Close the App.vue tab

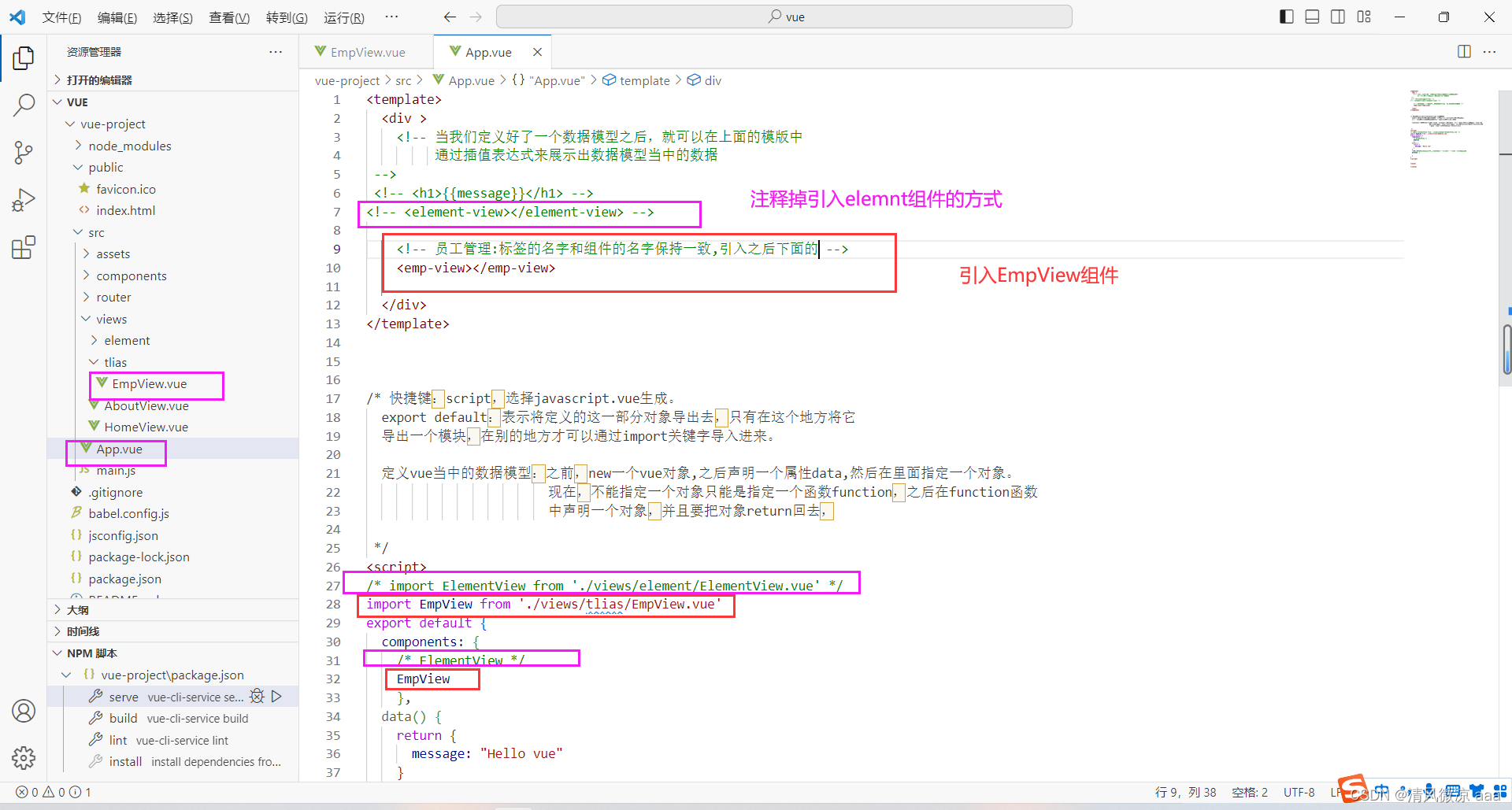(537, 52)
